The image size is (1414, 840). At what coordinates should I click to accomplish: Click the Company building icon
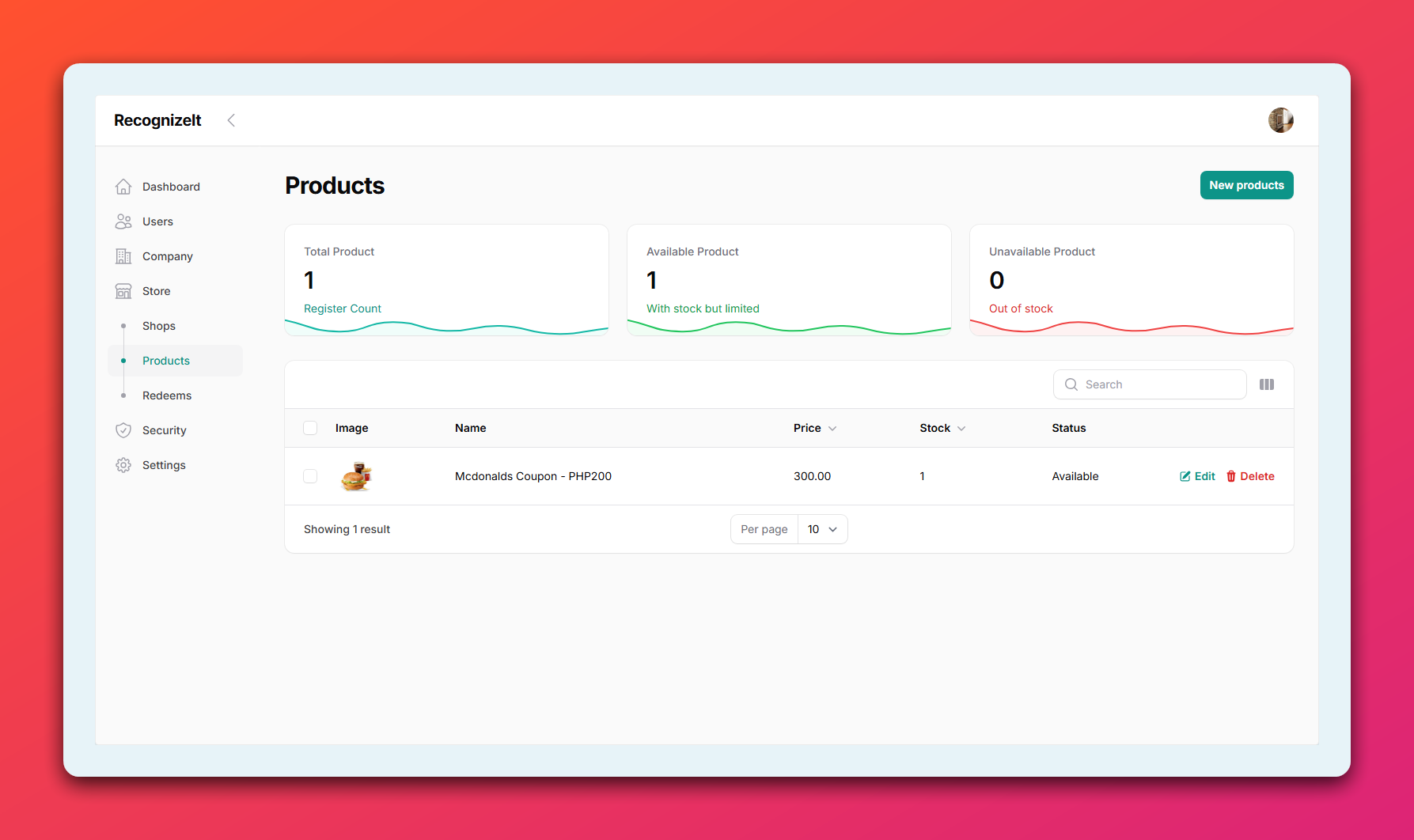(123, 256)
